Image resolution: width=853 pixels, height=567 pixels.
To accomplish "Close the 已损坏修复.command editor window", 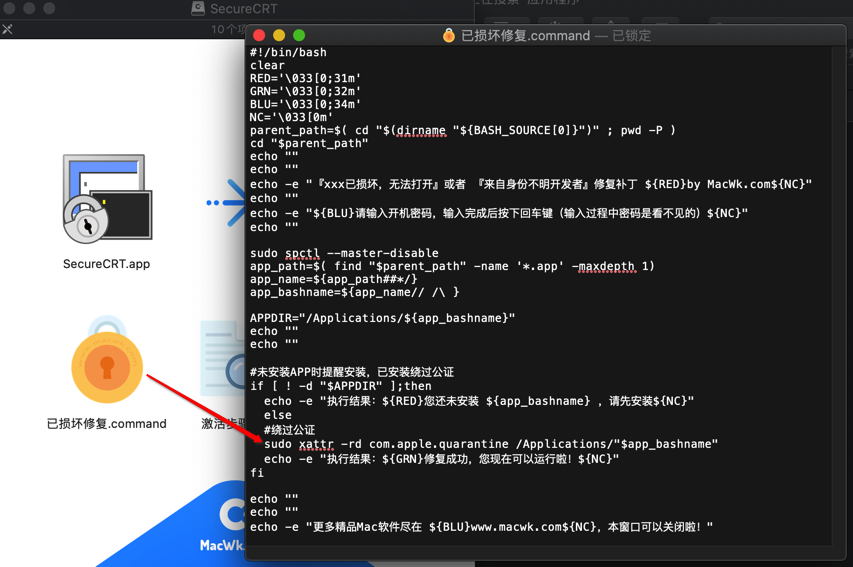I will [x=259, y=35].
